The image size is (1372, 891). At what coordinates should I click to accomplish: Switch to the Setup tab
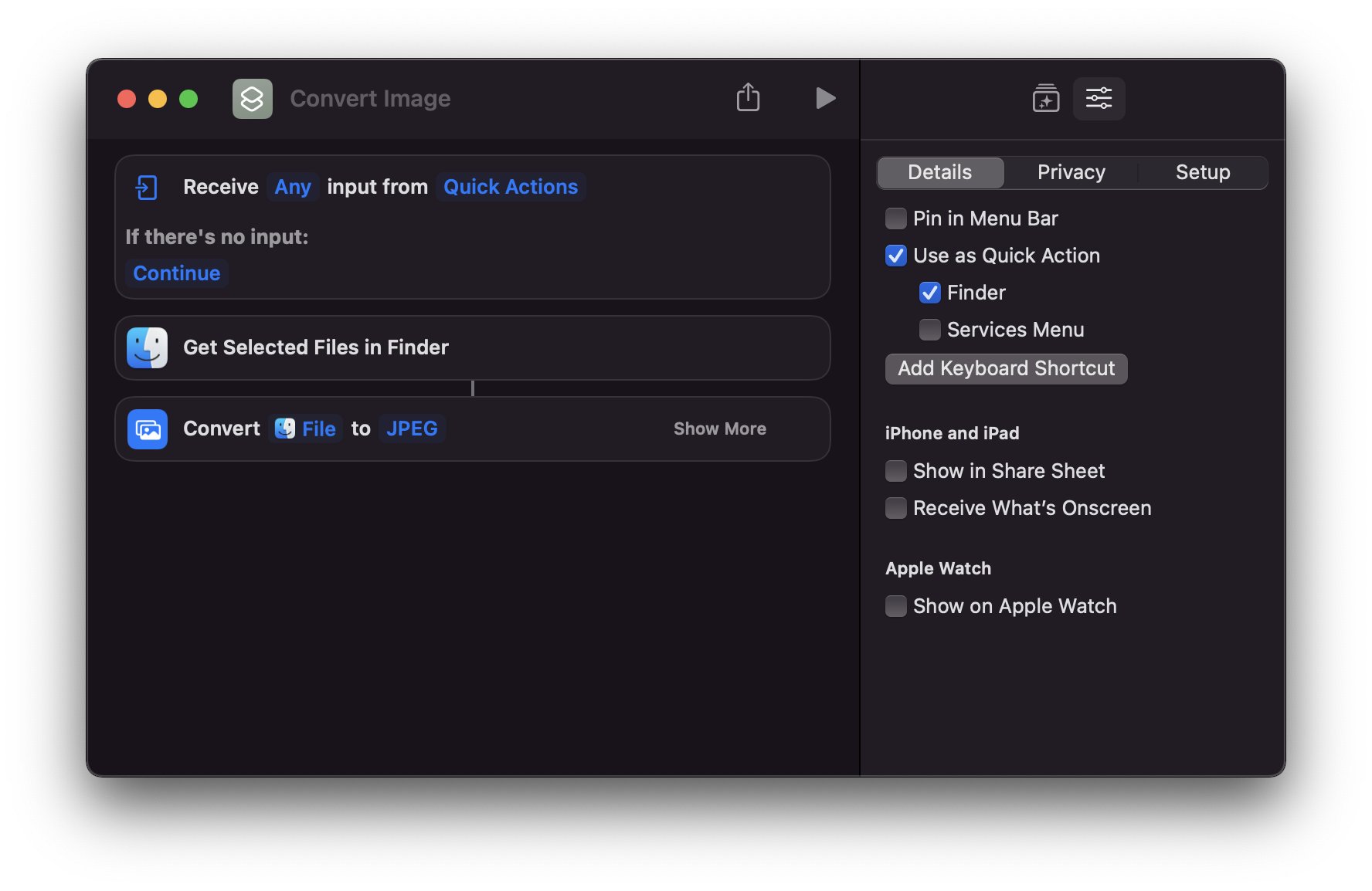click(x=1202, y=172)
